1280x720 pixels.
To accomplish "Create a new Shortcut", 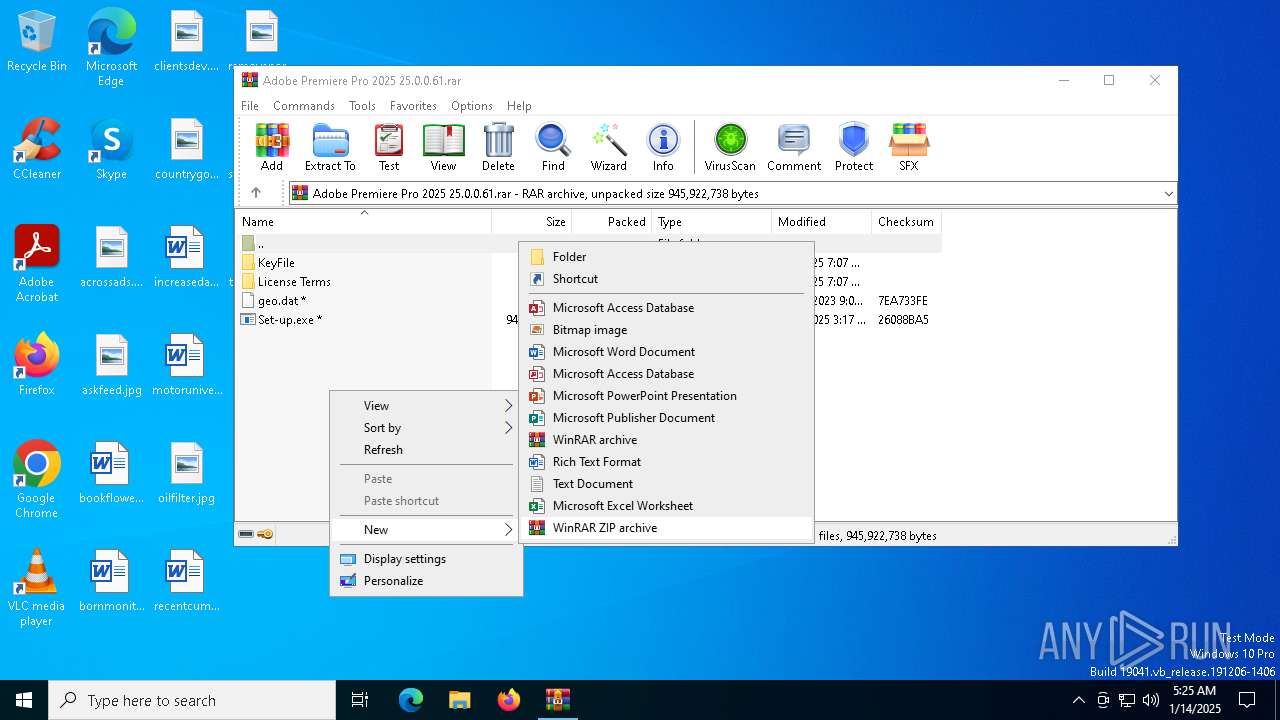I will pos(666,278).
